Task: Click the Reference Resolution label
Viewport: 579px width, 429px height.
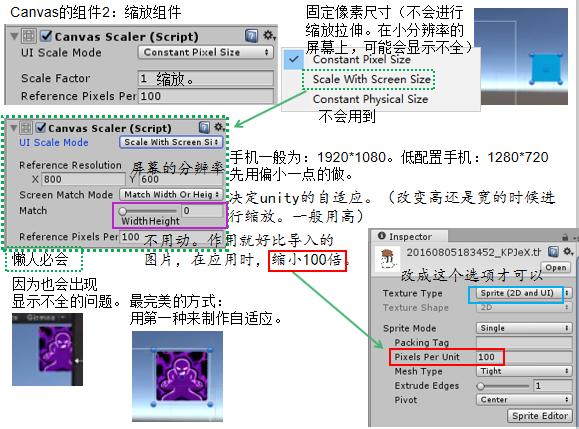Action: pyautogui.click(x=70, y=165)
